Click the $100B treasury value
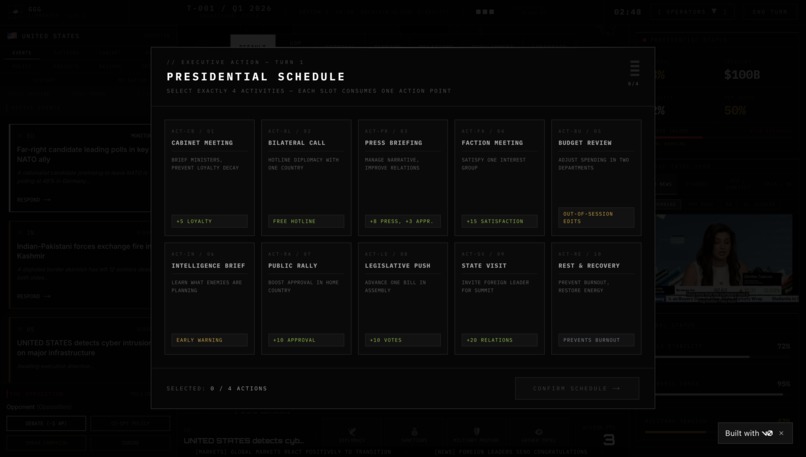Image resolution: width=806 pixels, height=457 pixels. (x=742, y=75)
